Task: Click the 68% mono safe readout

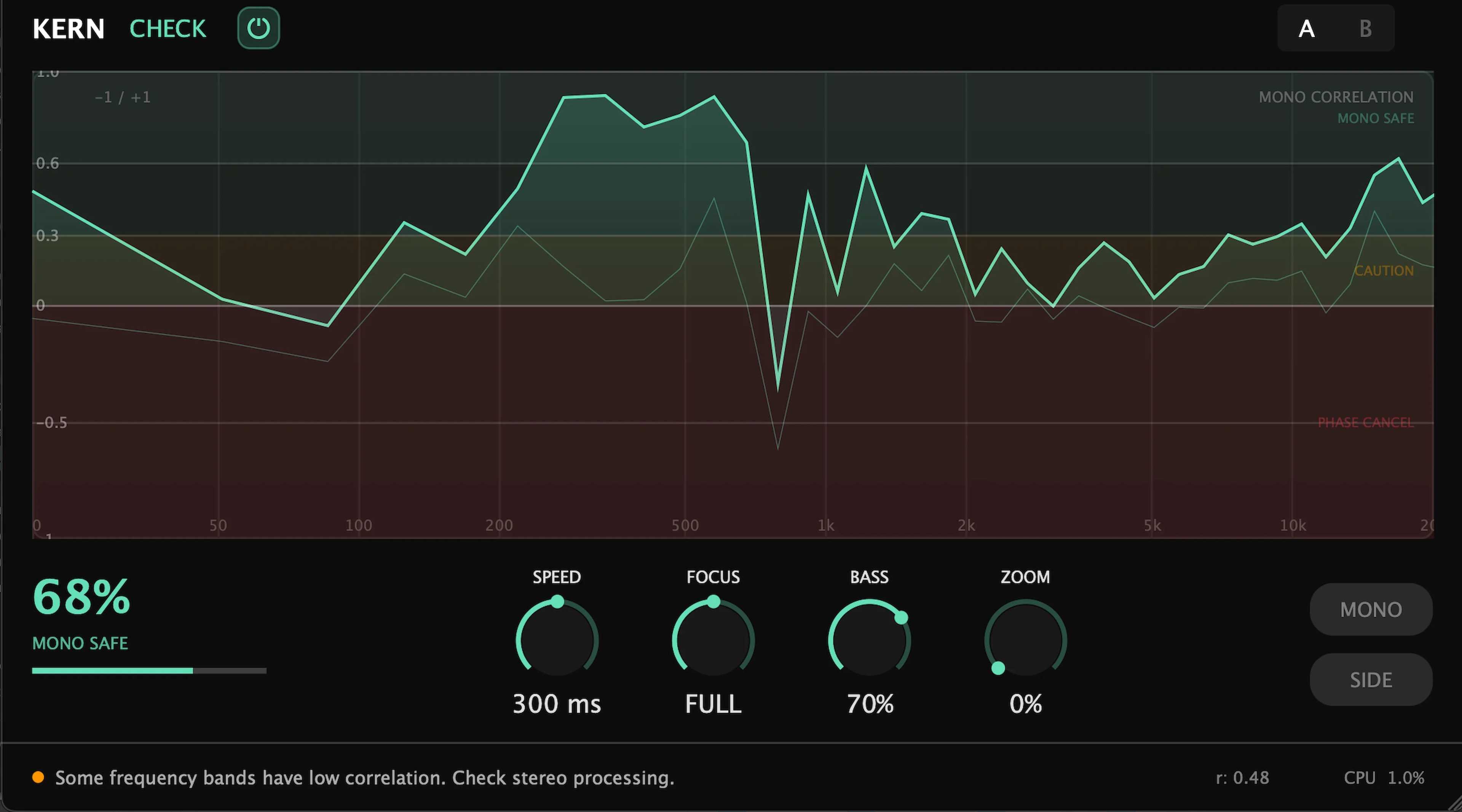Action: pyautogui.click(x=82, y=597)
